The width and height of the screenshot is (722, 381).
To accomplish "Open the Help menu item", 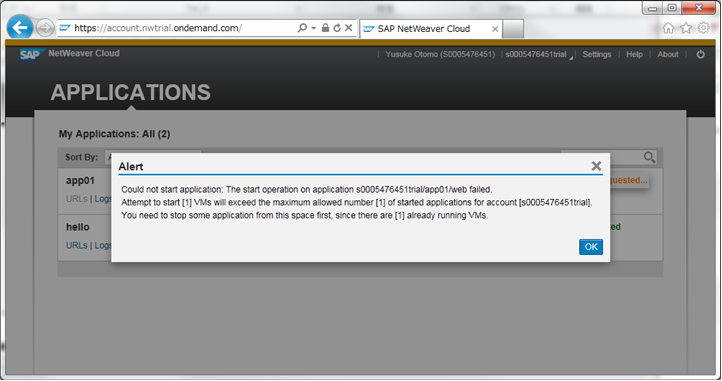I will [x=634, y=54].
